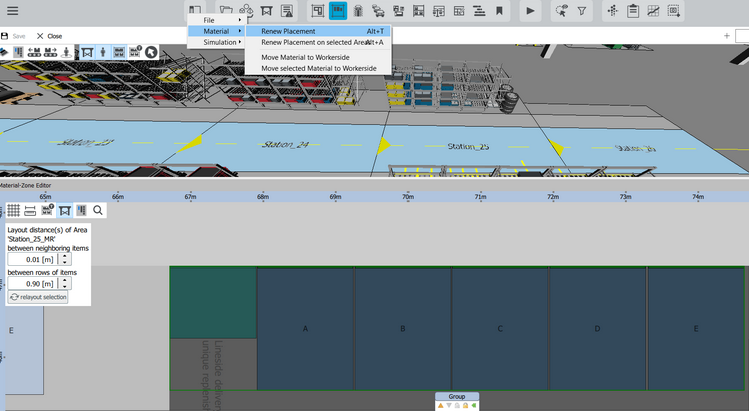
Task: Toggle the highlighted blue layout button in top toolbar
Action: [x=338, y=11]
